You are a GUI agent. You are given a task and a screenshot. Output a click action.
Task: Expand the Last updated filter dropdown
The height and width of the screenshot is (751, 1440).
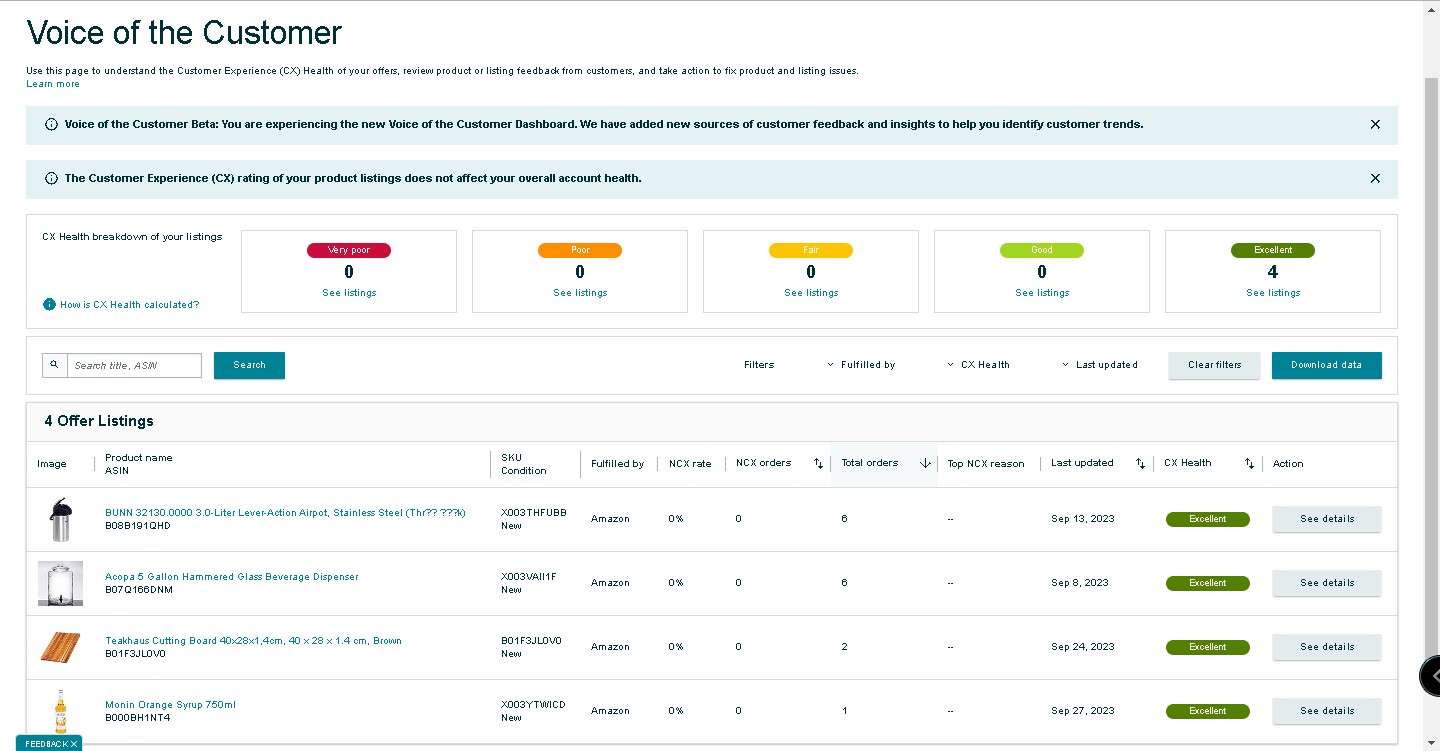(x=1100, y=365)
